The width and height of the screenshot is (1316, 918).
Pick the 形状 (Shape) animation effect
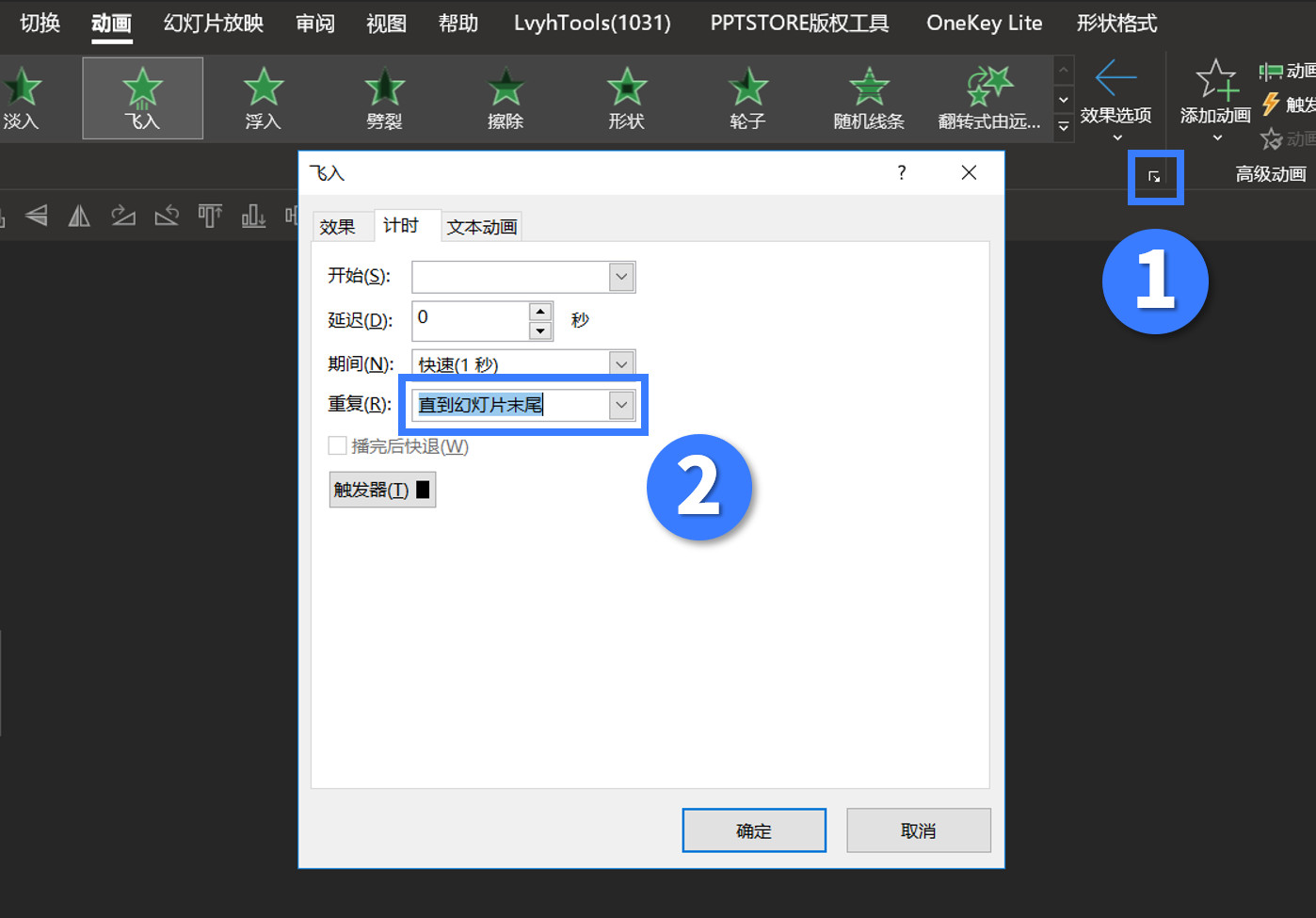coord(626,98)
